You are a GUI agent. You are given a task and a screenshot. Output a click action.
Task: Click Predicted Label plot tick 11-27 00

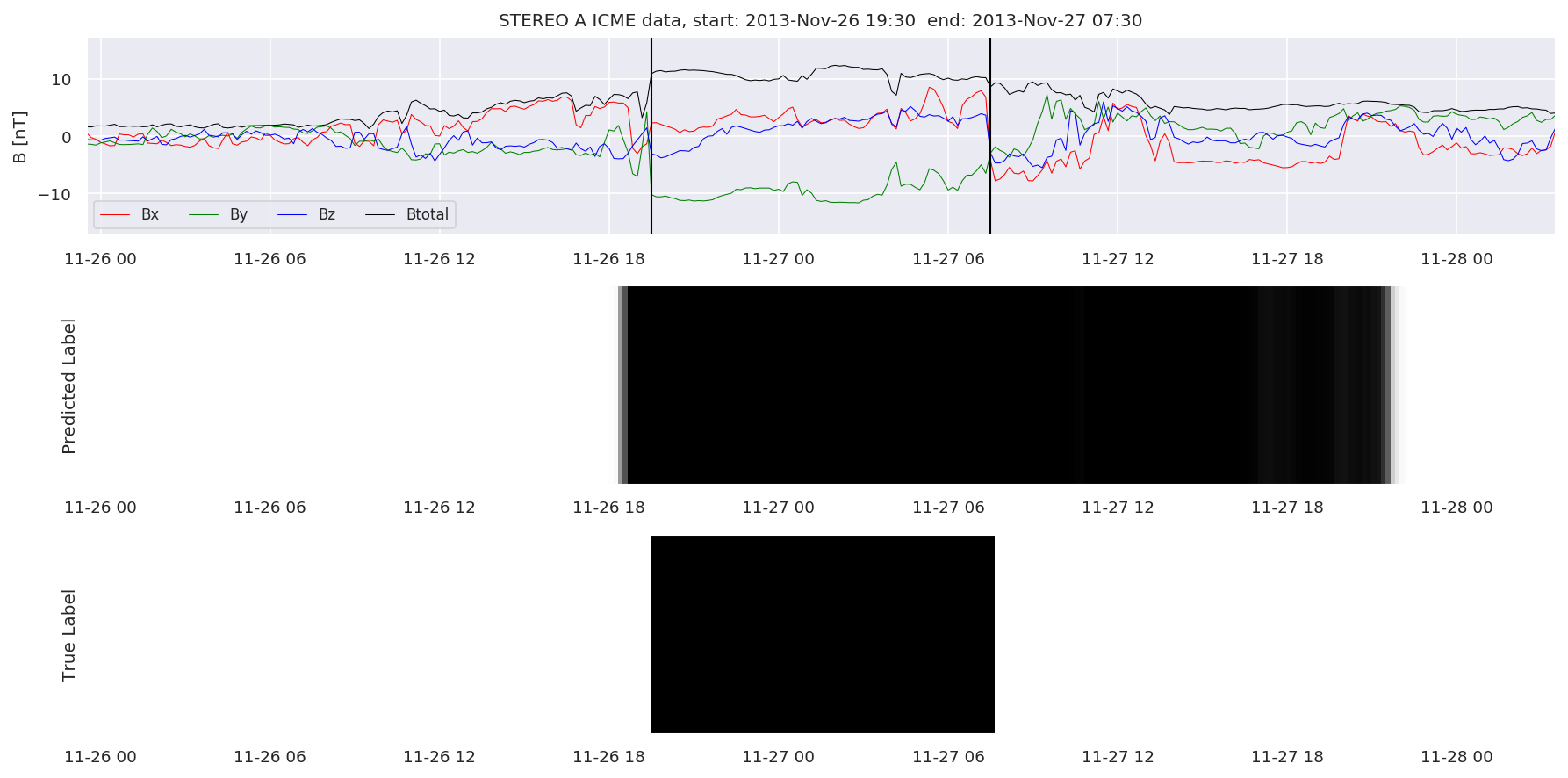pos(778,508)
